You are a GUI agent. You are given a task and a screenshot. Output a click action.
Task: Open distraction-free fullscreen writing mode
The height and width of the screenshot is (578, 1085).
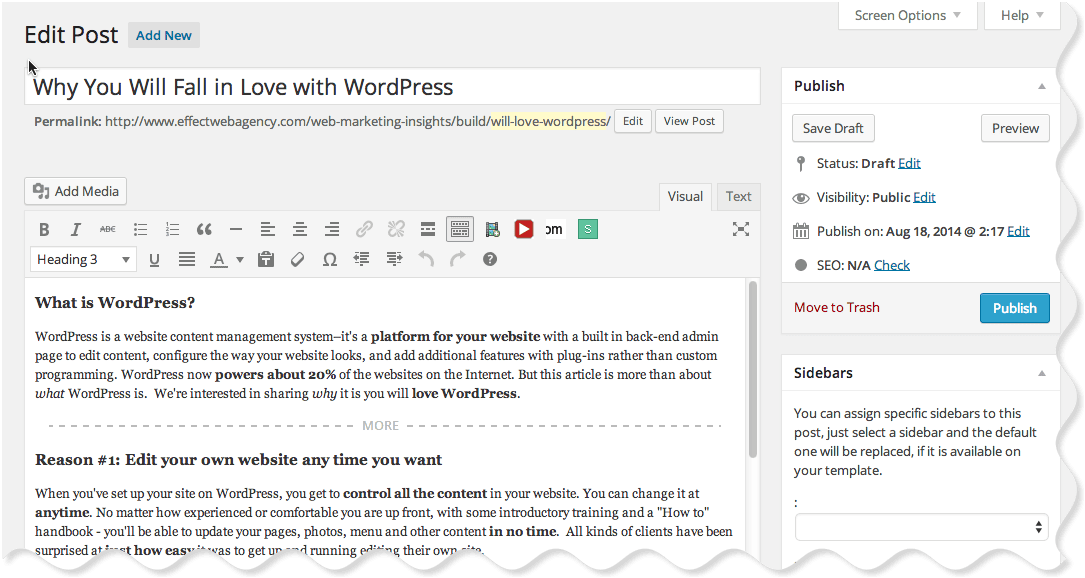(x=741, y=229)
